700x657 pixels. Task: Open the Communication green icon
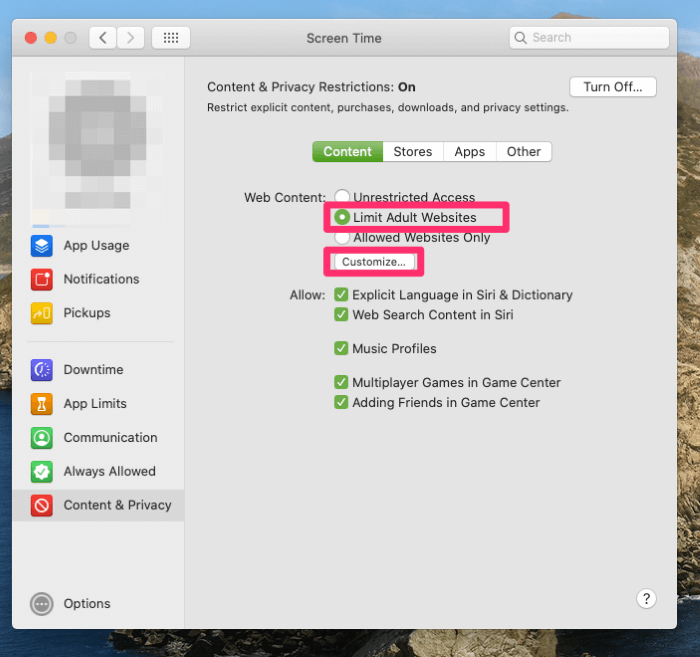[42, 437]
